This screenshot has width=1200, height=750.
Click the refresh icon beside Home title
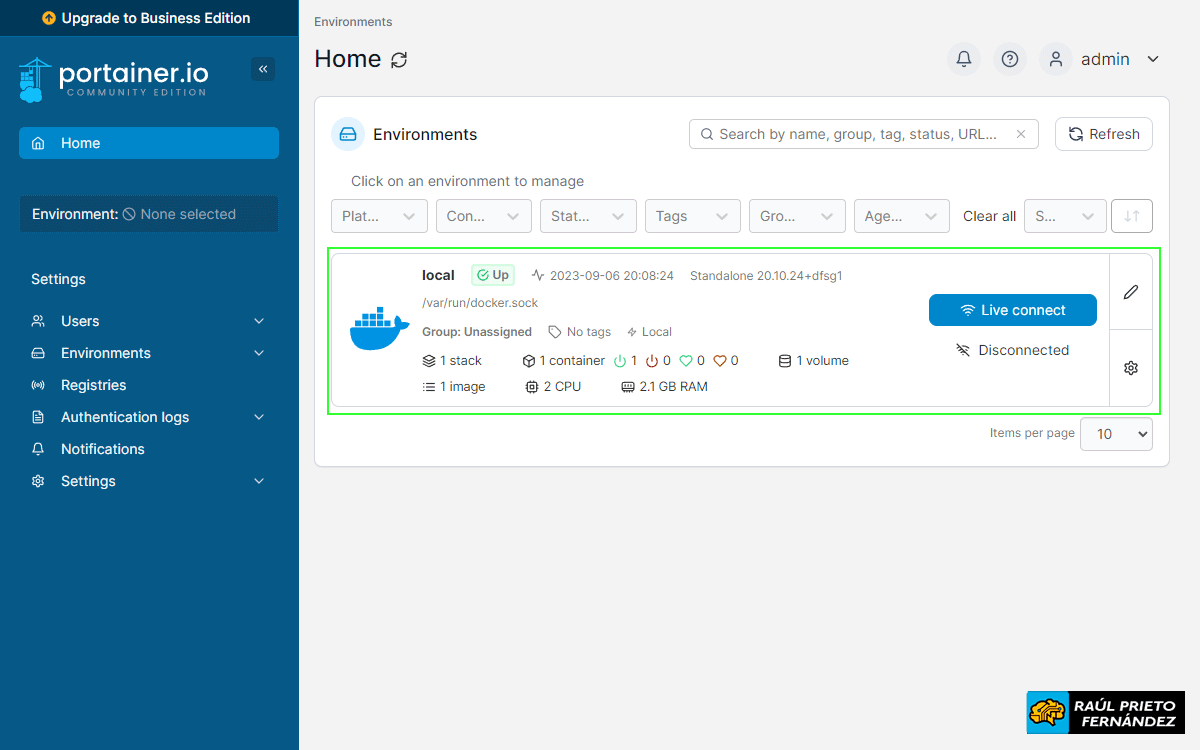(x=399, y=60)
